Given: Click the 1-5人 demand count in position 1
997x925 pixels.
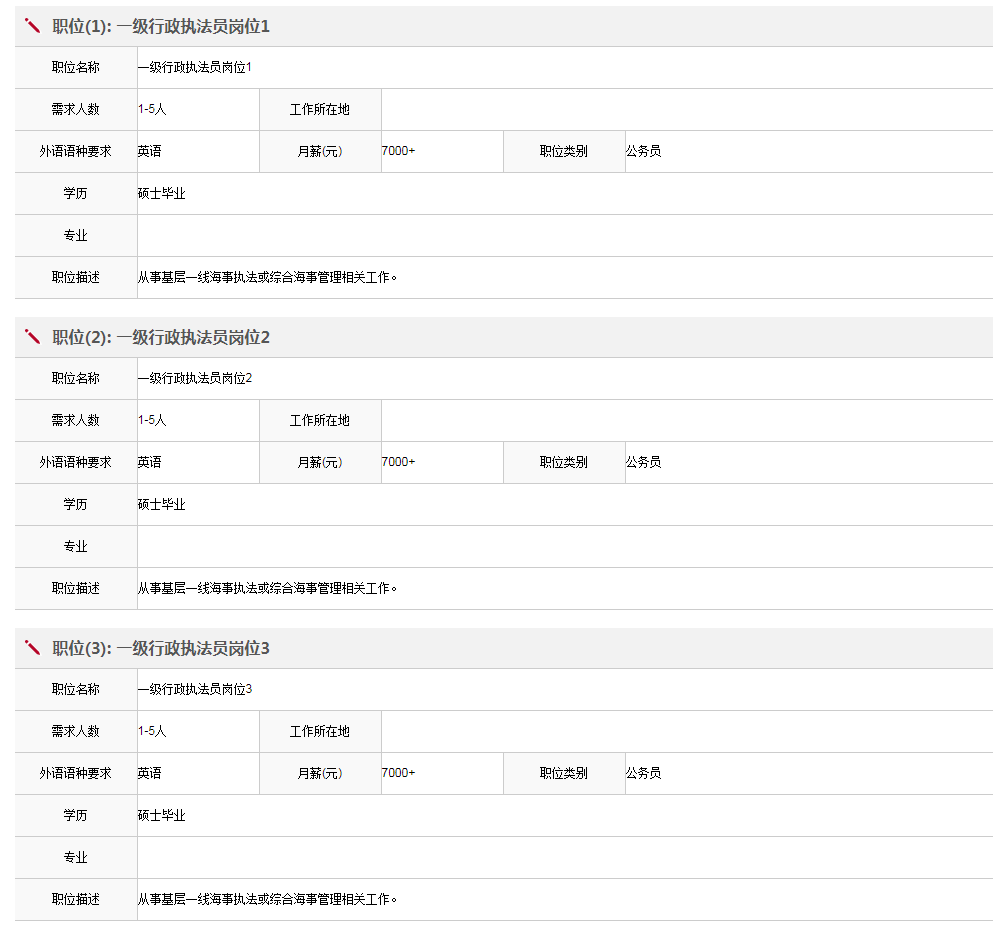Looking at the screenshot, I should click(x=151, y=109).
